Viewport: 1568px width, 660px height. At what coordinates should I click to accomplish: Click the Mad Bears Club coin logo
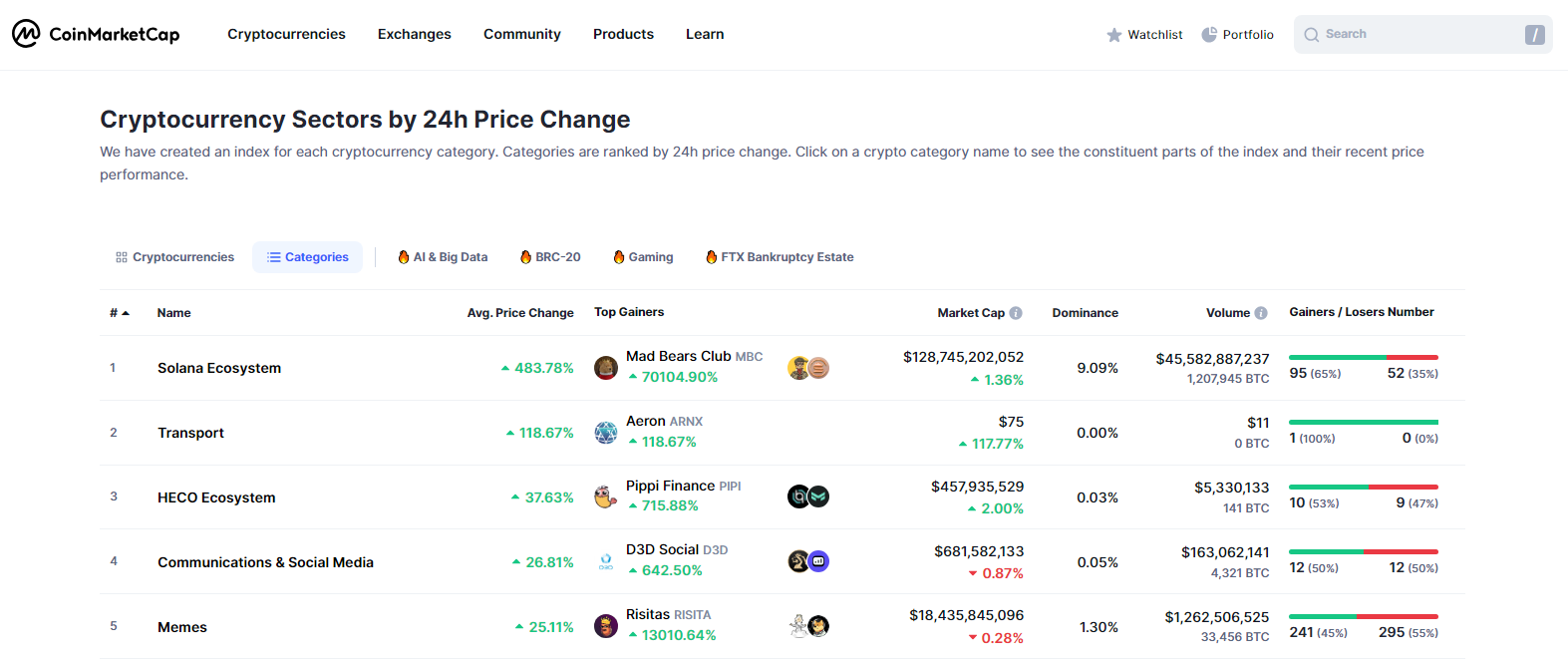[606, 368]
